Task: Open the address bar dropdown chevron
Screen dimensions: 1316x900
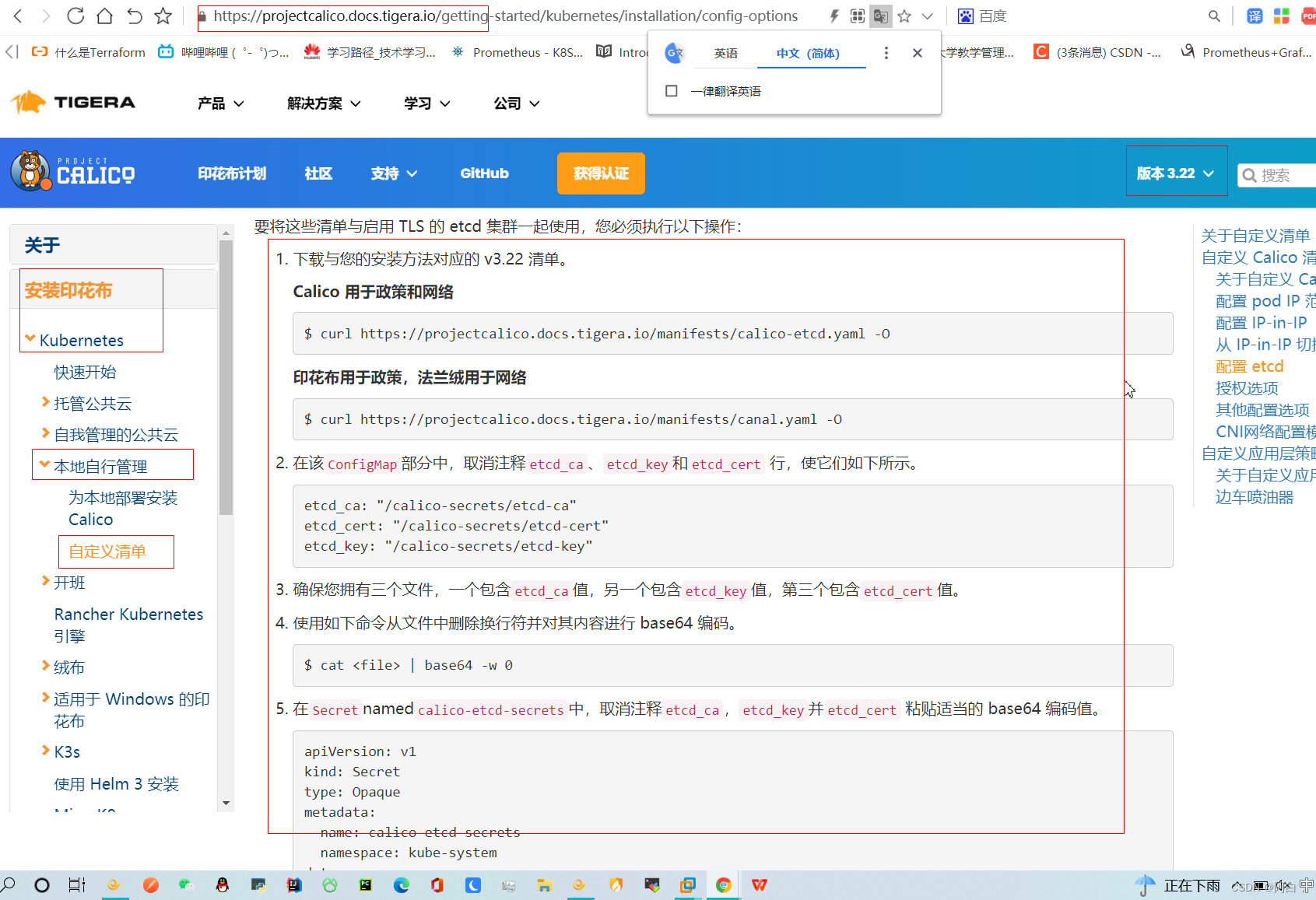Action: tap(927, 16)
